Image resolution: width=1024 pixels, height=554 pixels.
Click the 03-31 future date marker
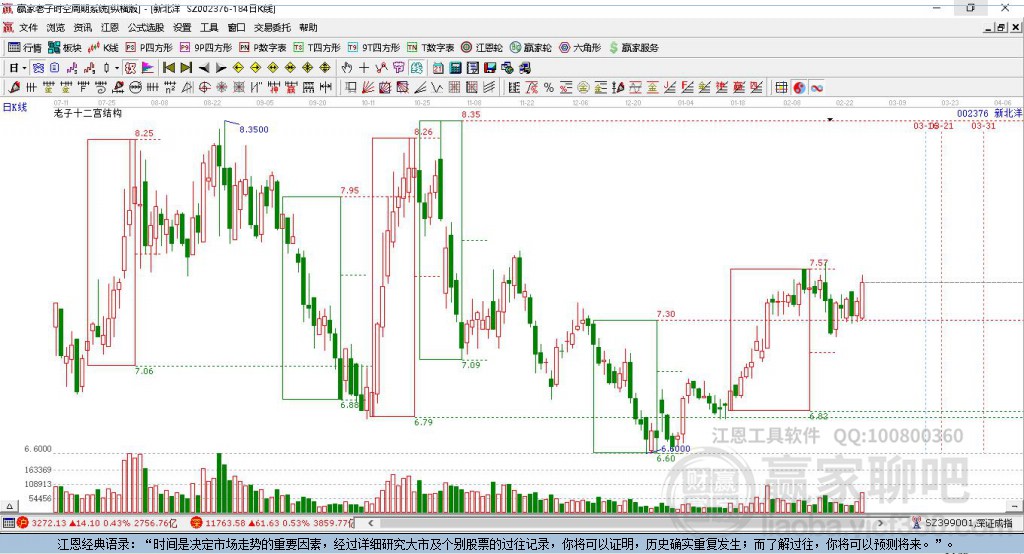(x=984, y=125)
